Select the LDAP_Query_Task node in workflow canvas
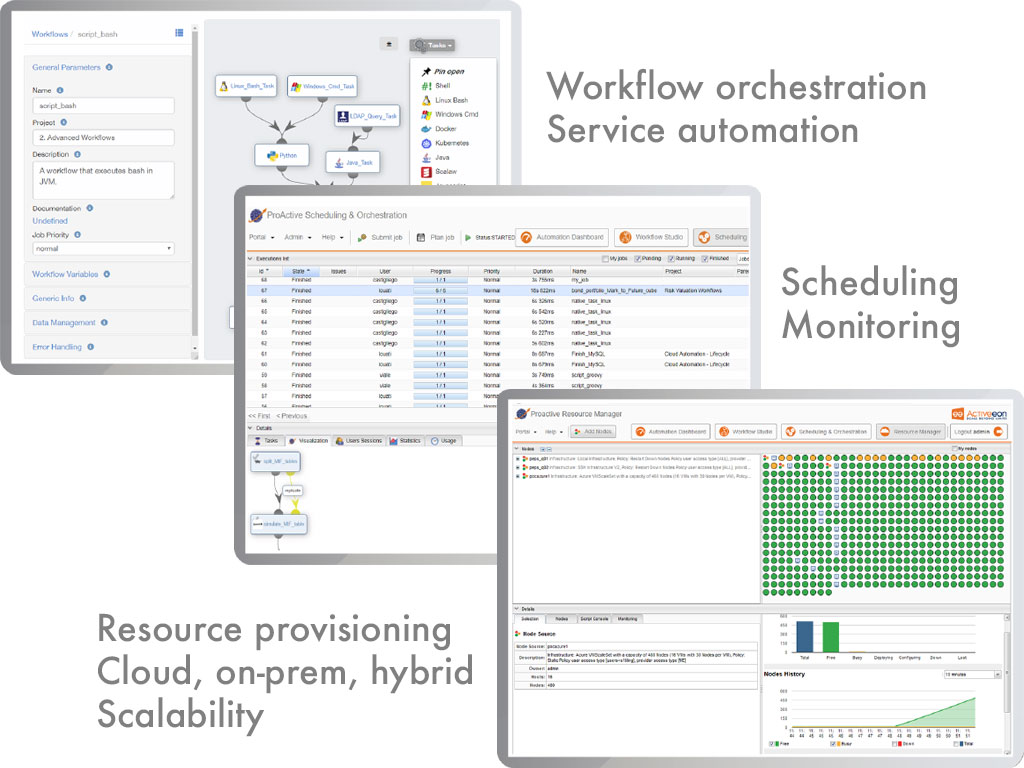1024x768 pixels. point(367,116)
